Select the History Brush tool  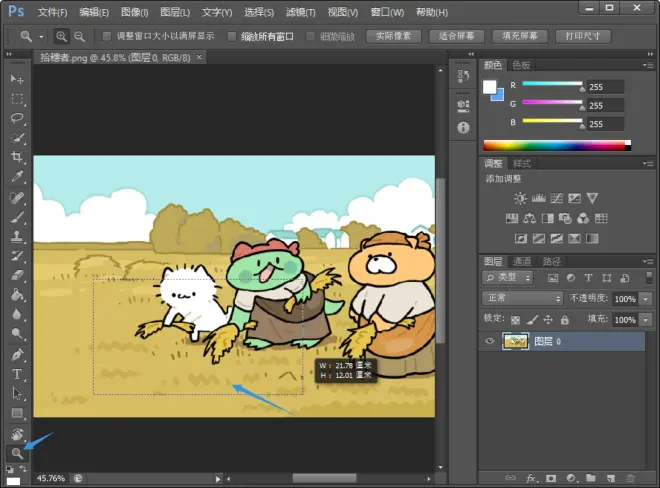click(17, 256)
